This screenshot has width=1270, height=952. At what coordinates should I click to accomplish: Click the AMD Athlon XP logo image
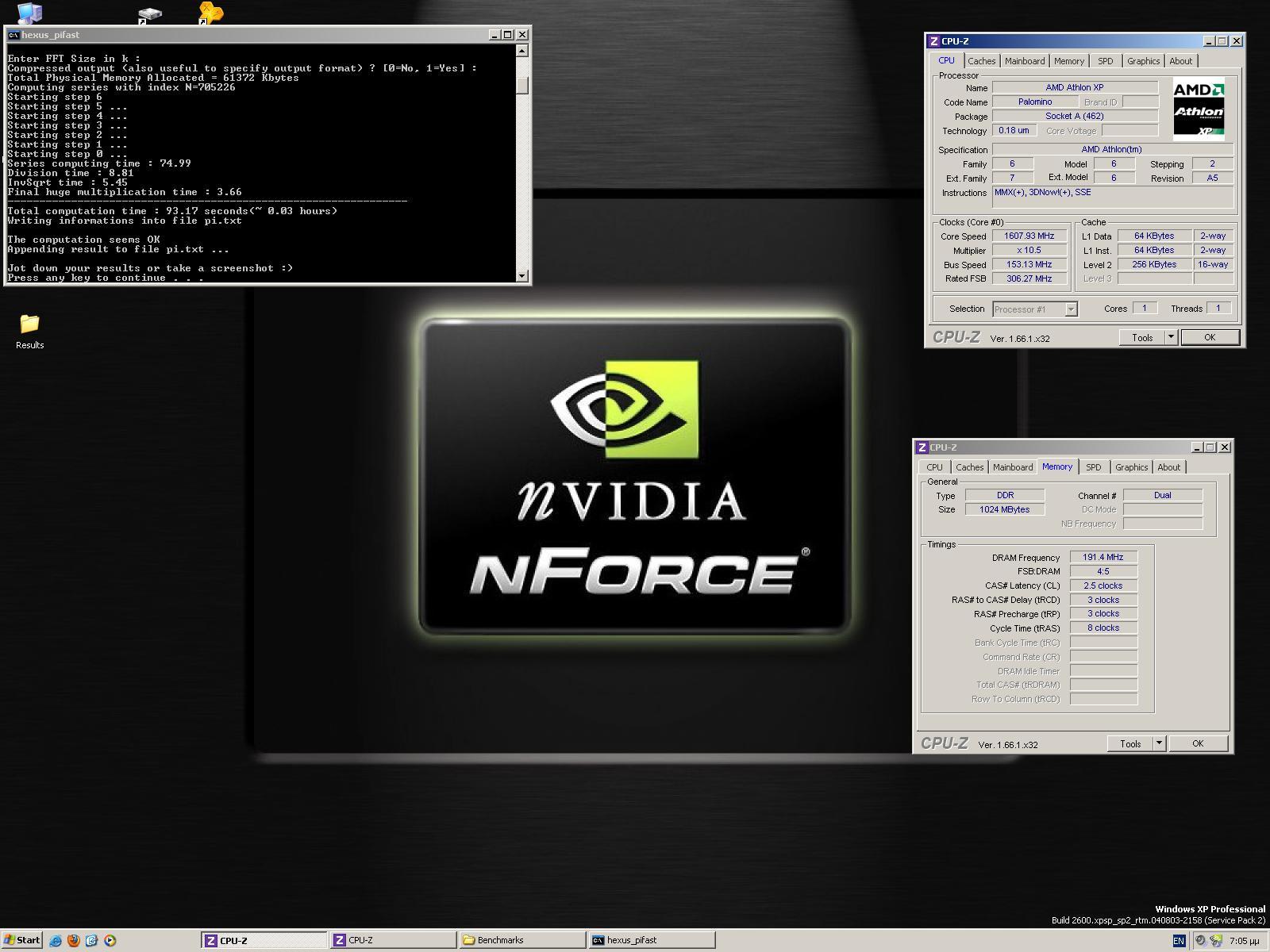(x=1199, y=109)
